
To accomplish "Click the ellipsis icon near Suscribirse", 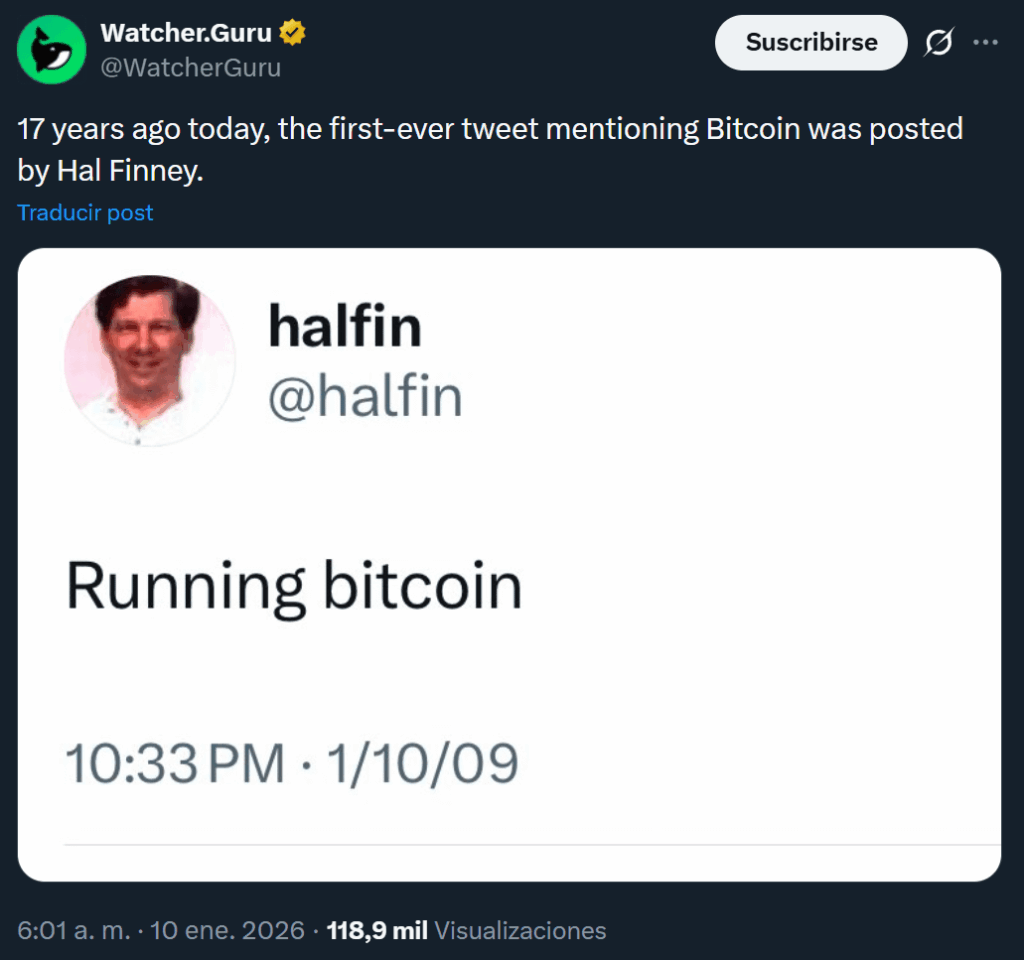I will 987,42.
